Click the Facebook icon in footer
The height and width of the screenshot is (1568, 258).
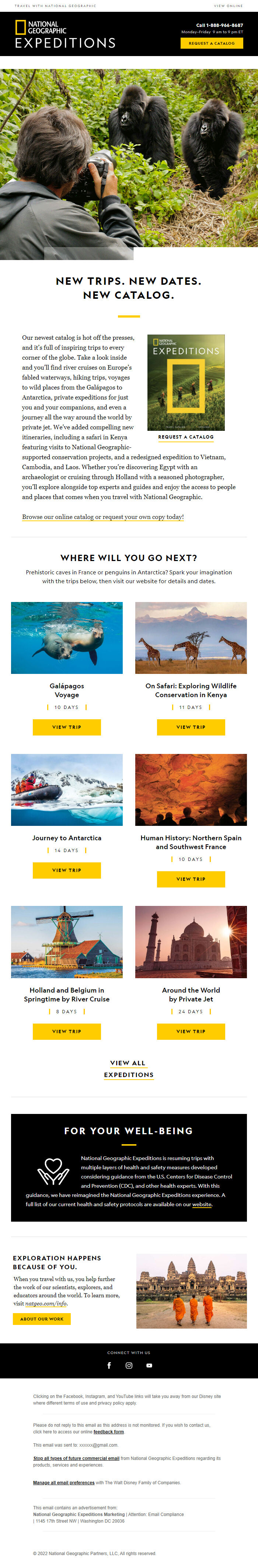109,1365
